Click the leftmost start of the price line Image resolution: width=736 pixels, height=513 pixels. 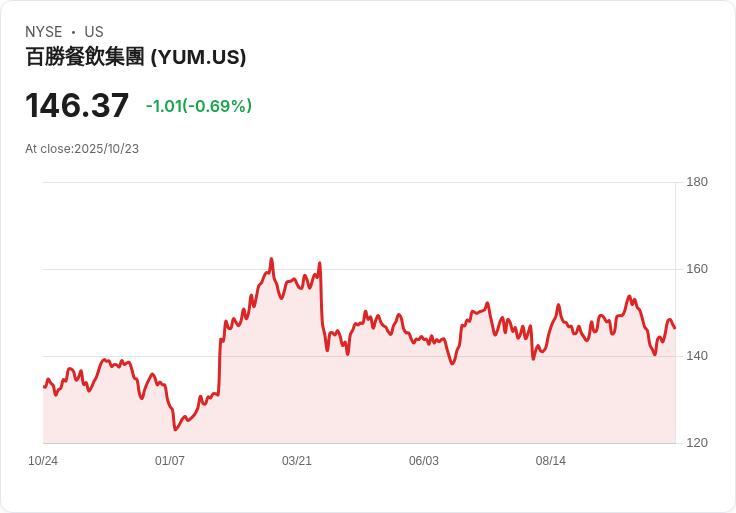point(43,387)
